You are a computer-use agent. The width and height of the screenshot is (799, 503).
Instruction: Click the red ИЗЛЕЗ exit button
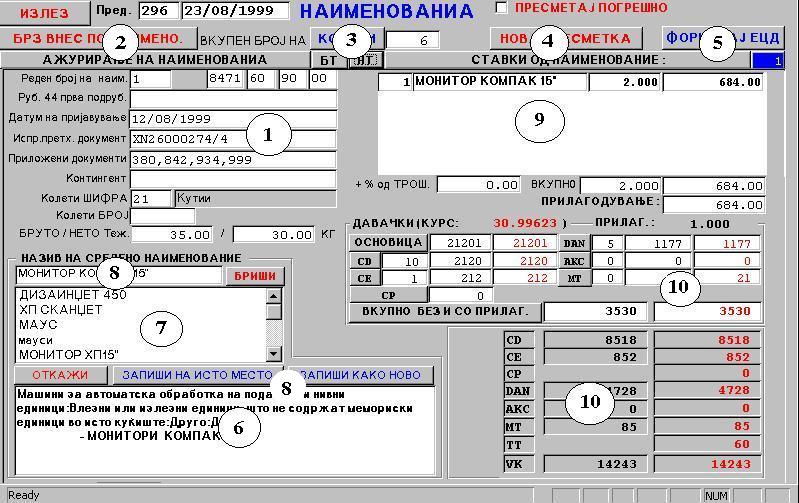pyautogui.click(x=45, y=13)
